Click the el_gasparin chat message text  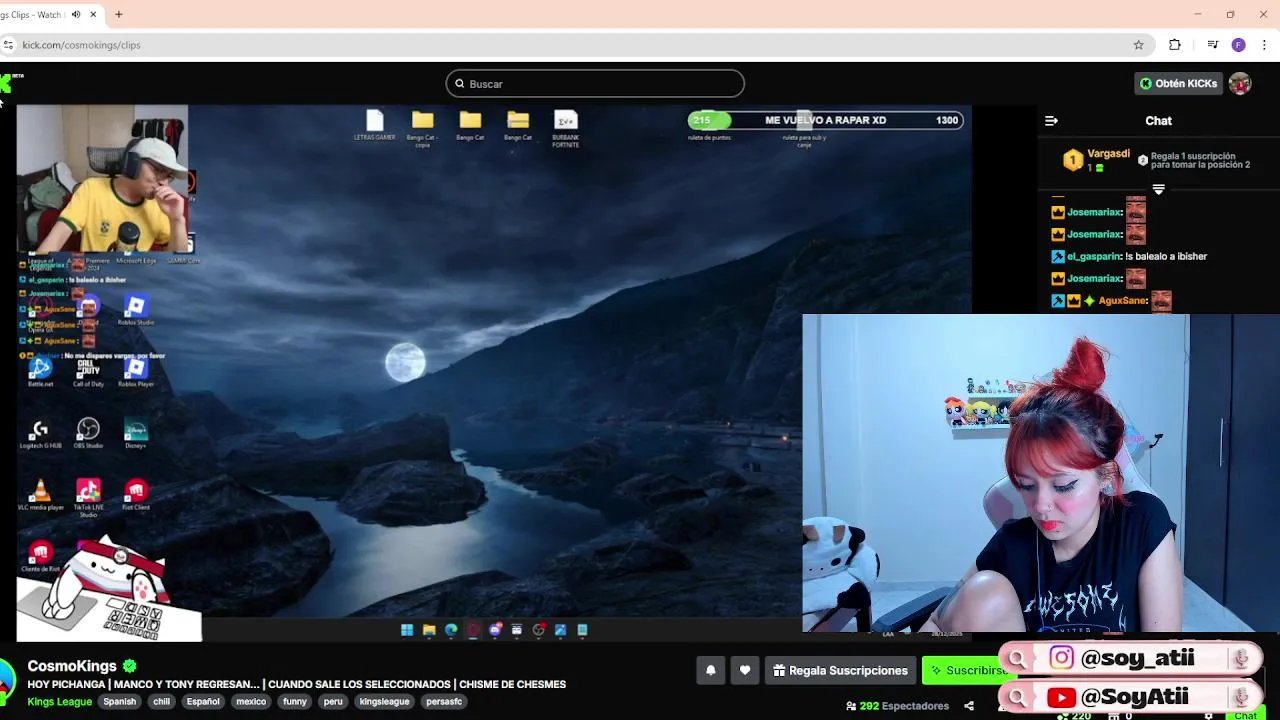1166,256
